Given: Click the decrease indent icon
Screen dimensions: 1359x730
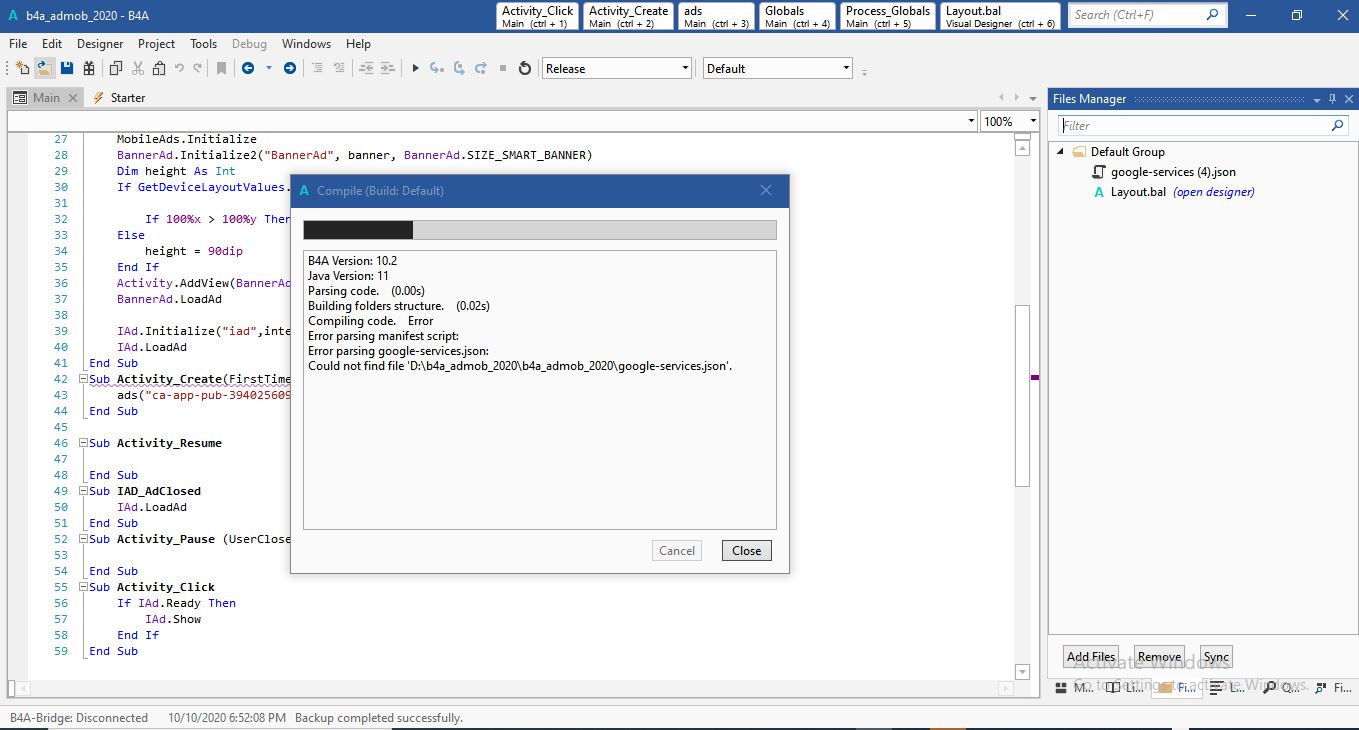Looking at the screenshot, I should point(365,68).
